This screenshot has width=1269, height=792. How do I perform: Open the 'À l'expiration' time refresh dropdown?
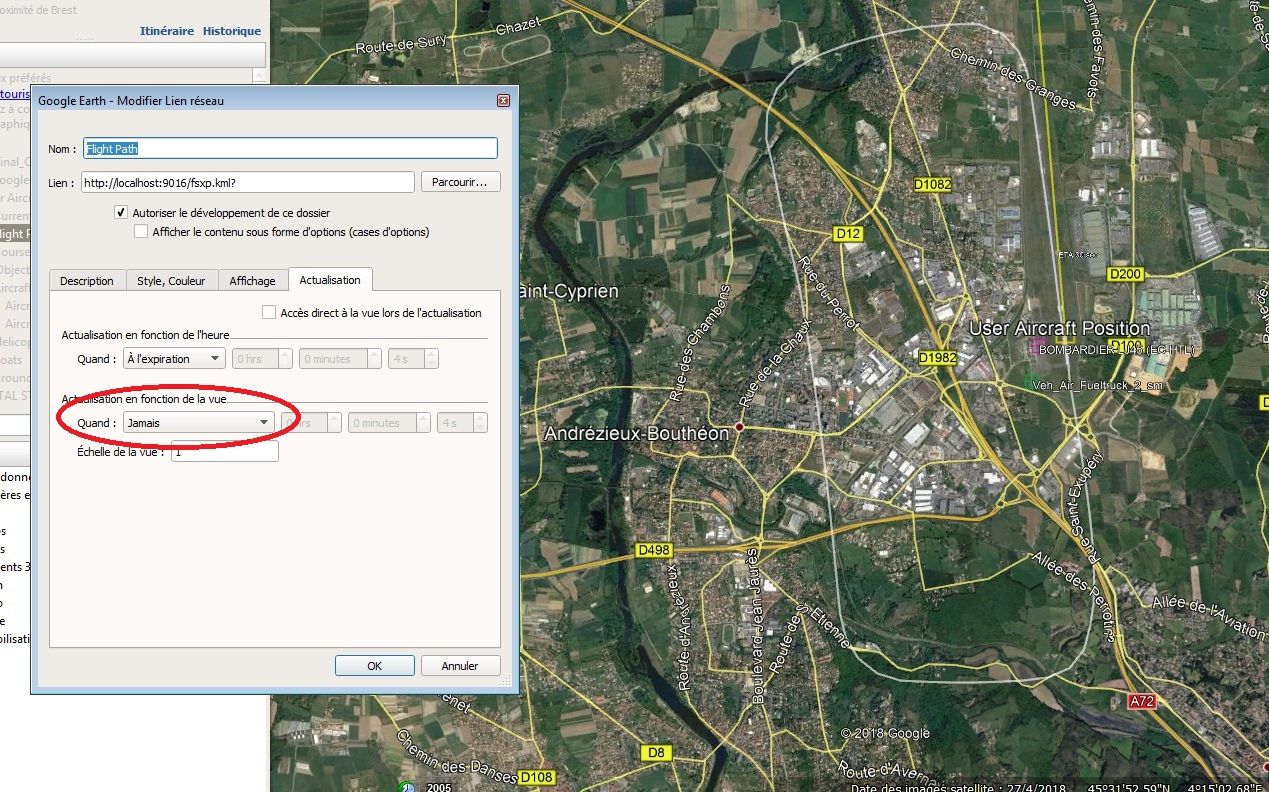click(x=174, y=359)
